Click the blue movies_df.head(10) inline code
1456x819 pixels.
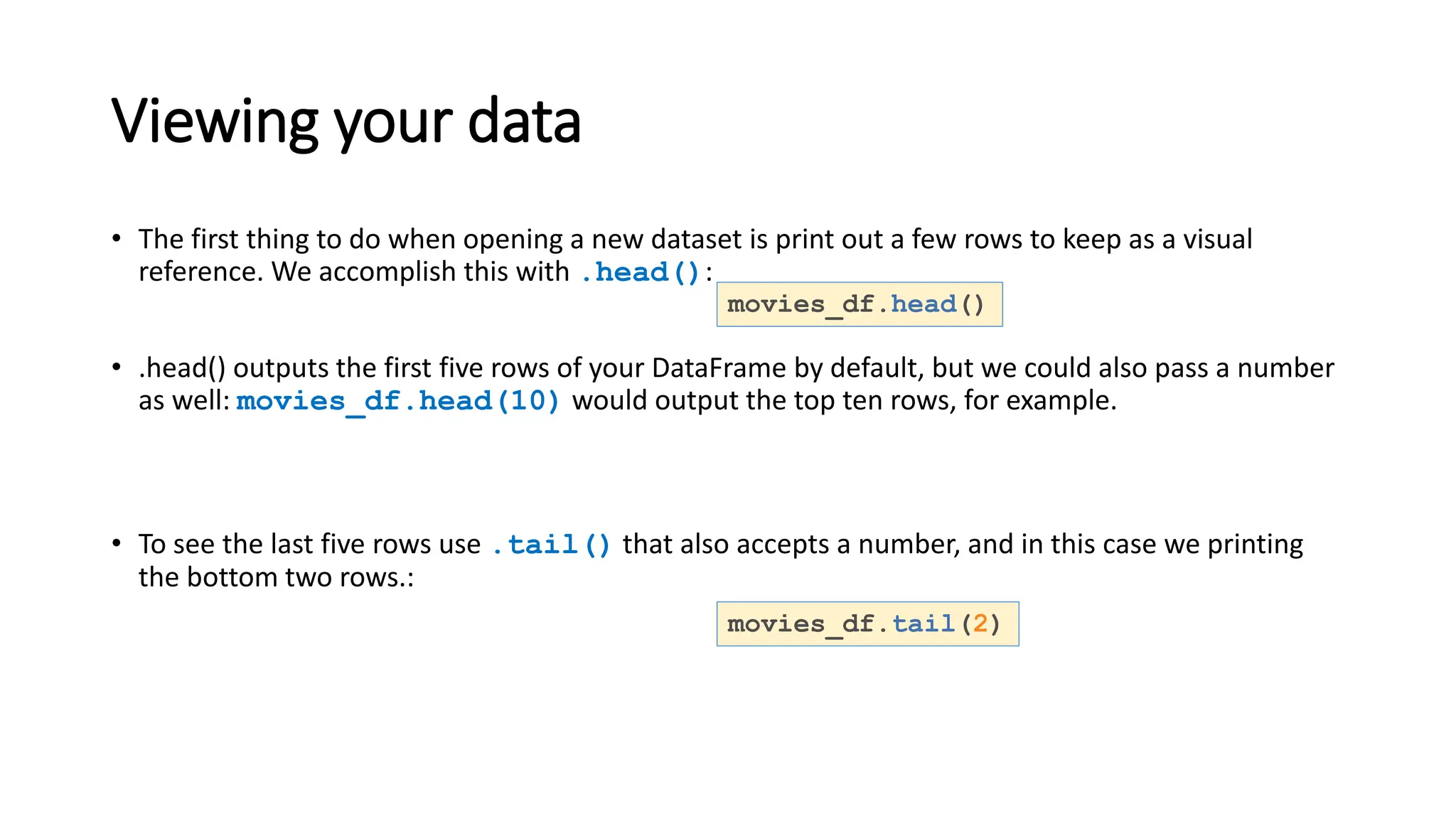point(398,401)
